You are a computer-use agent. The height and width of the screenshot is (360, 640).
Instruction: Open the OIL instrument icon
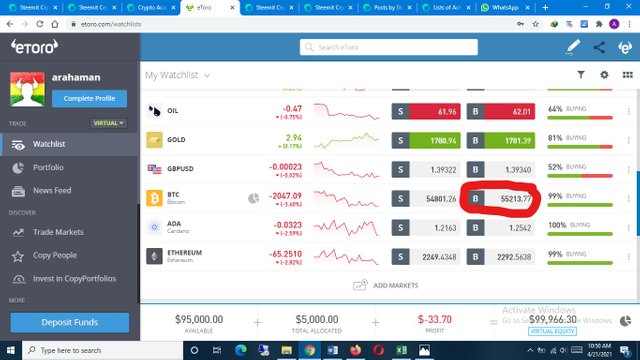154,111
